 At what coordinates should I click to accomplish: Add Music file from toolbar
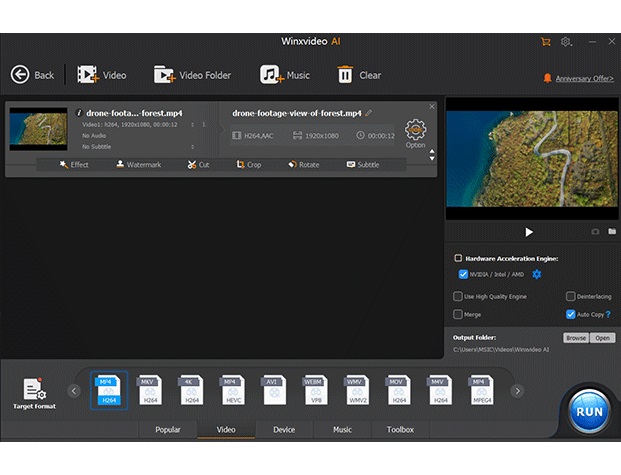(270, 75)
